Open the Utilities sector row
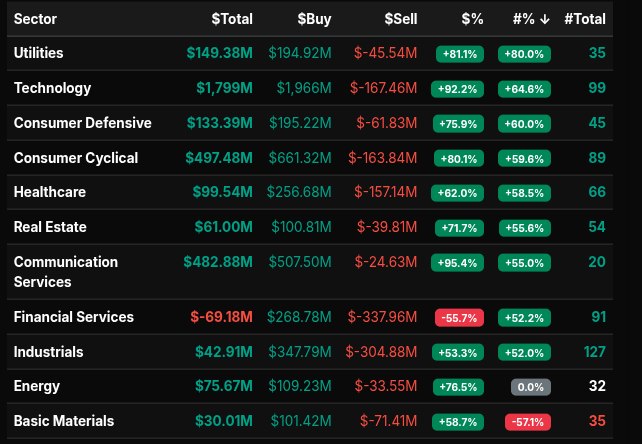The width and height of the screenshot is (642, 444). [x=41, y=52]
